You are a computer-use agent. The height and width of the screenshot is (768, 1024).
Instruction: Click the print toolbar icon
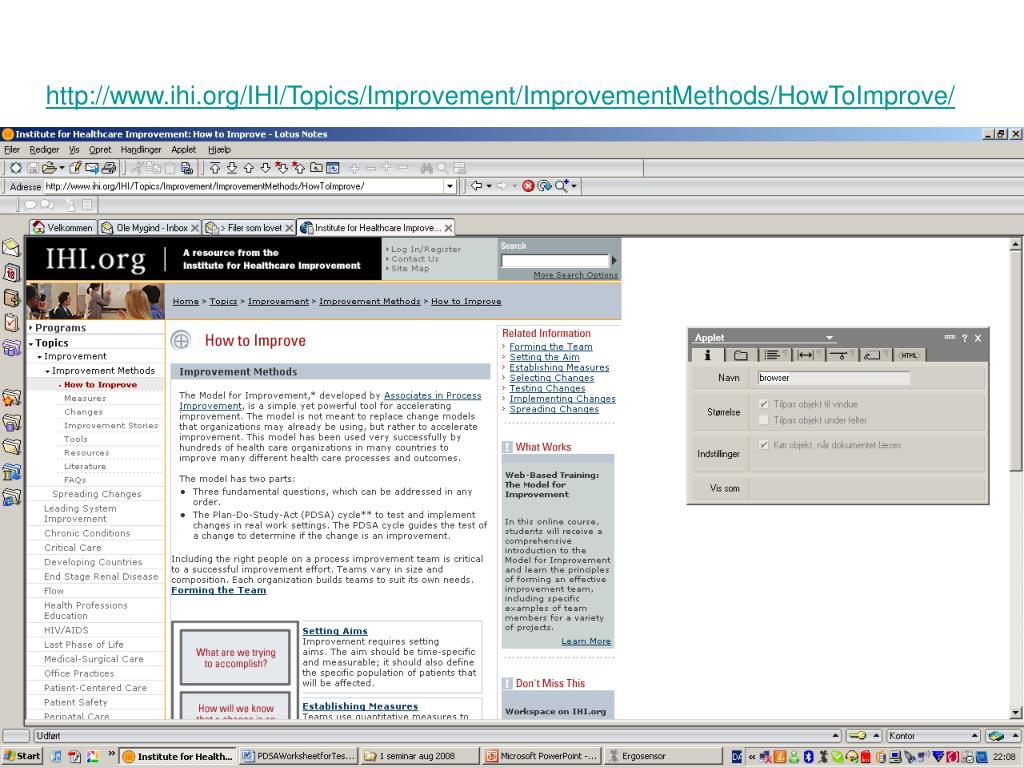(109, 168)
